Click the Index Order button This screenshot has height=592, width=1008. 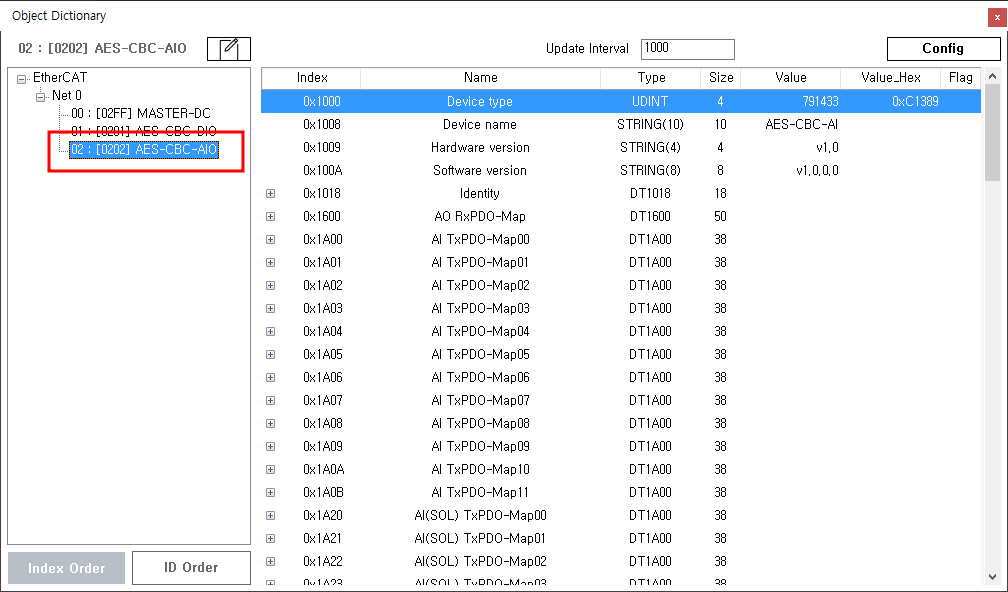(67, 568)
